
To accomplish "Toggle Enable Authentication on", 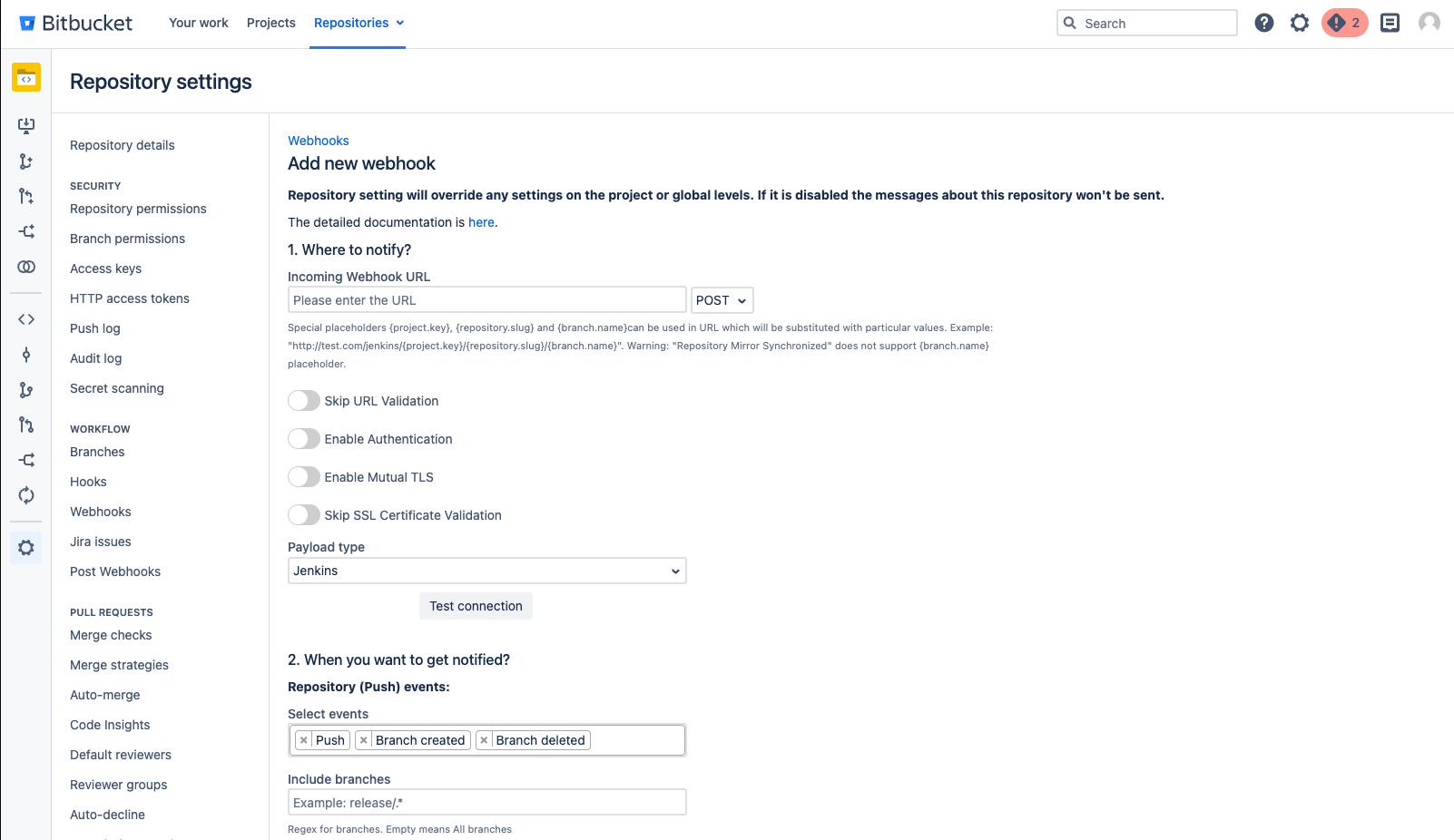I will 304,438.
